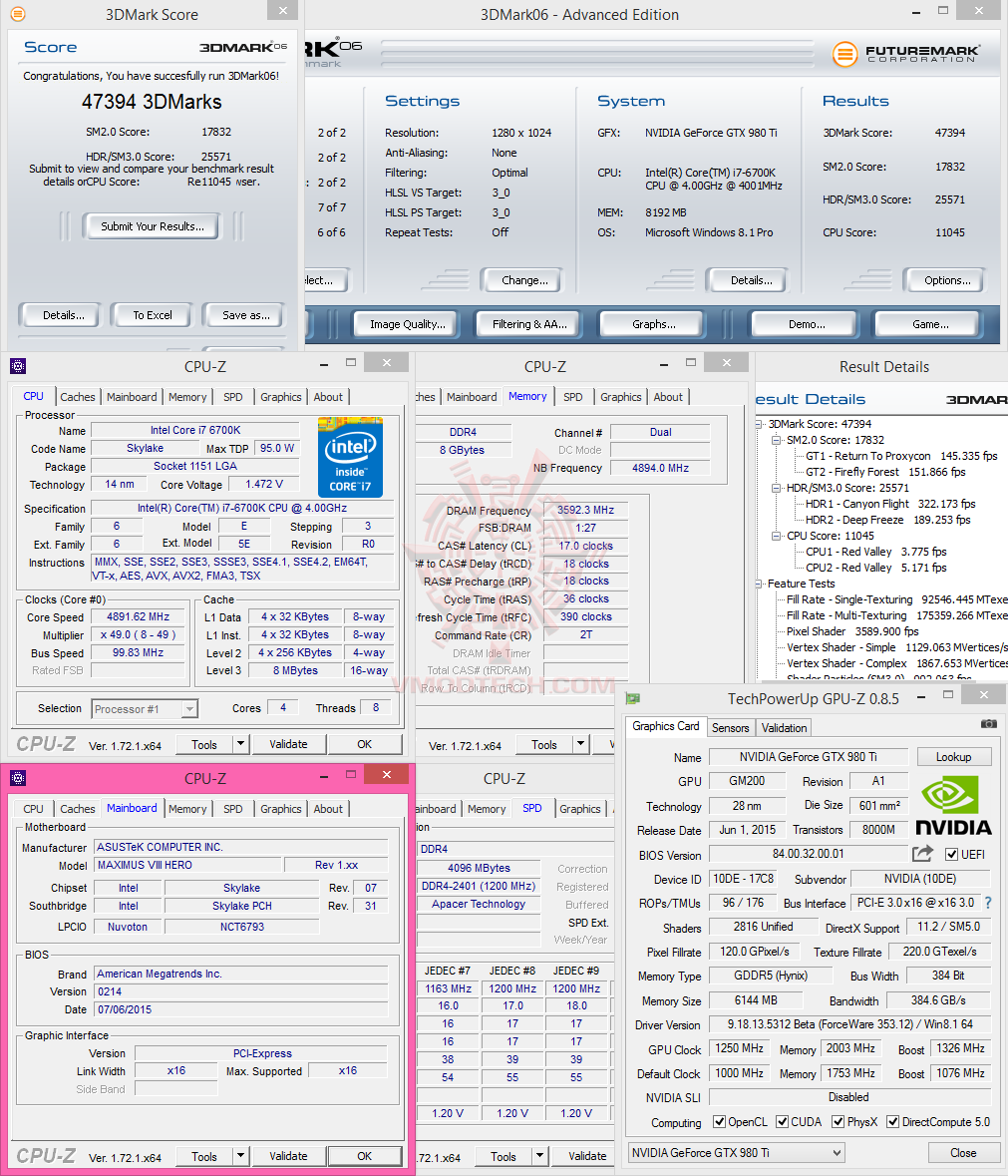
Task: Select HDR2 - Deep Freeze row
Action: pyautogui.click(x=888, y=520)
